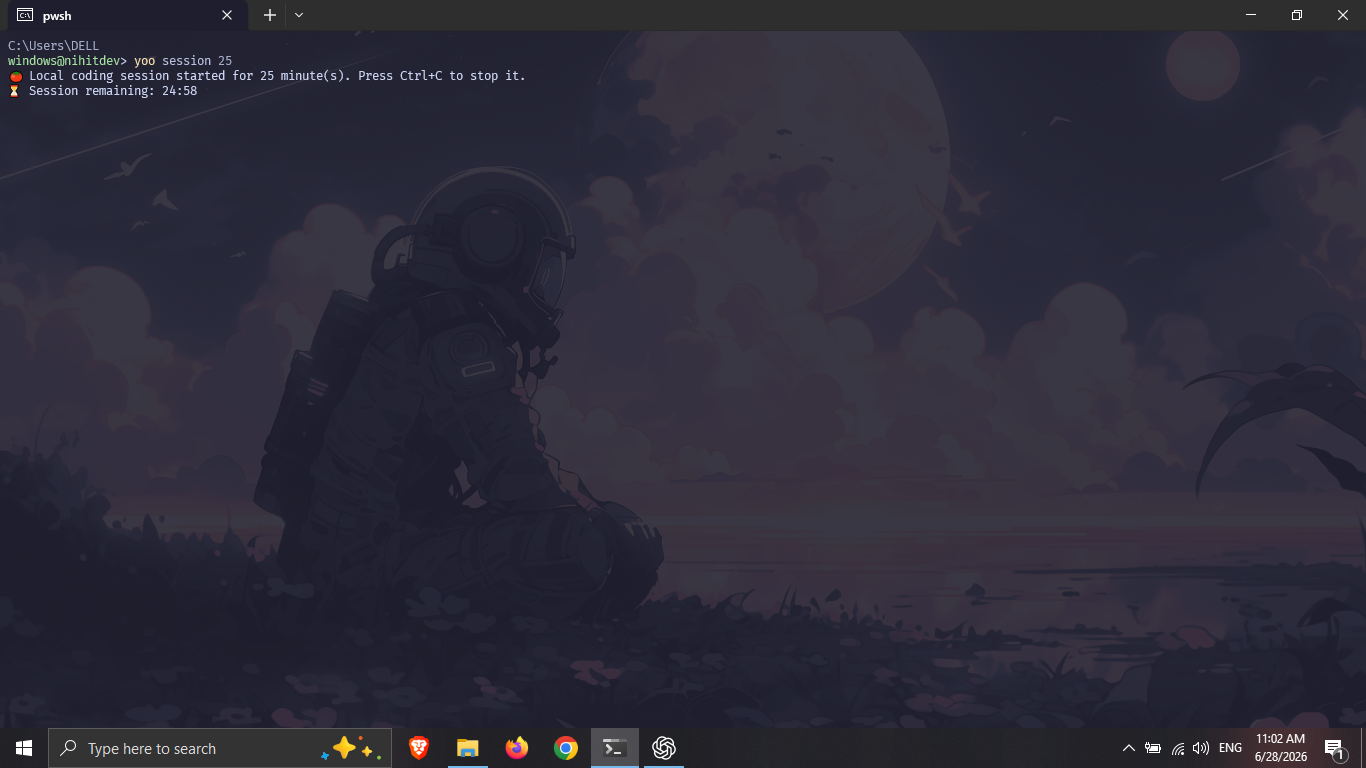Open the clock showing 11:02 AM
The image size is (1366, 768).
[x=1280, y=748]
